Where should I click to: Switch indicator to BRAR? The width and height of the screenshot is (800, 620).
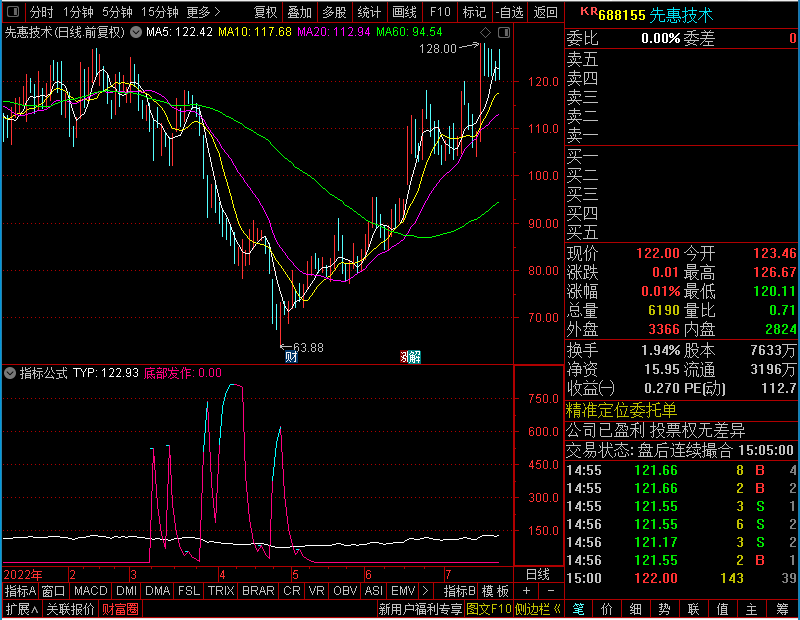point(258,591)
